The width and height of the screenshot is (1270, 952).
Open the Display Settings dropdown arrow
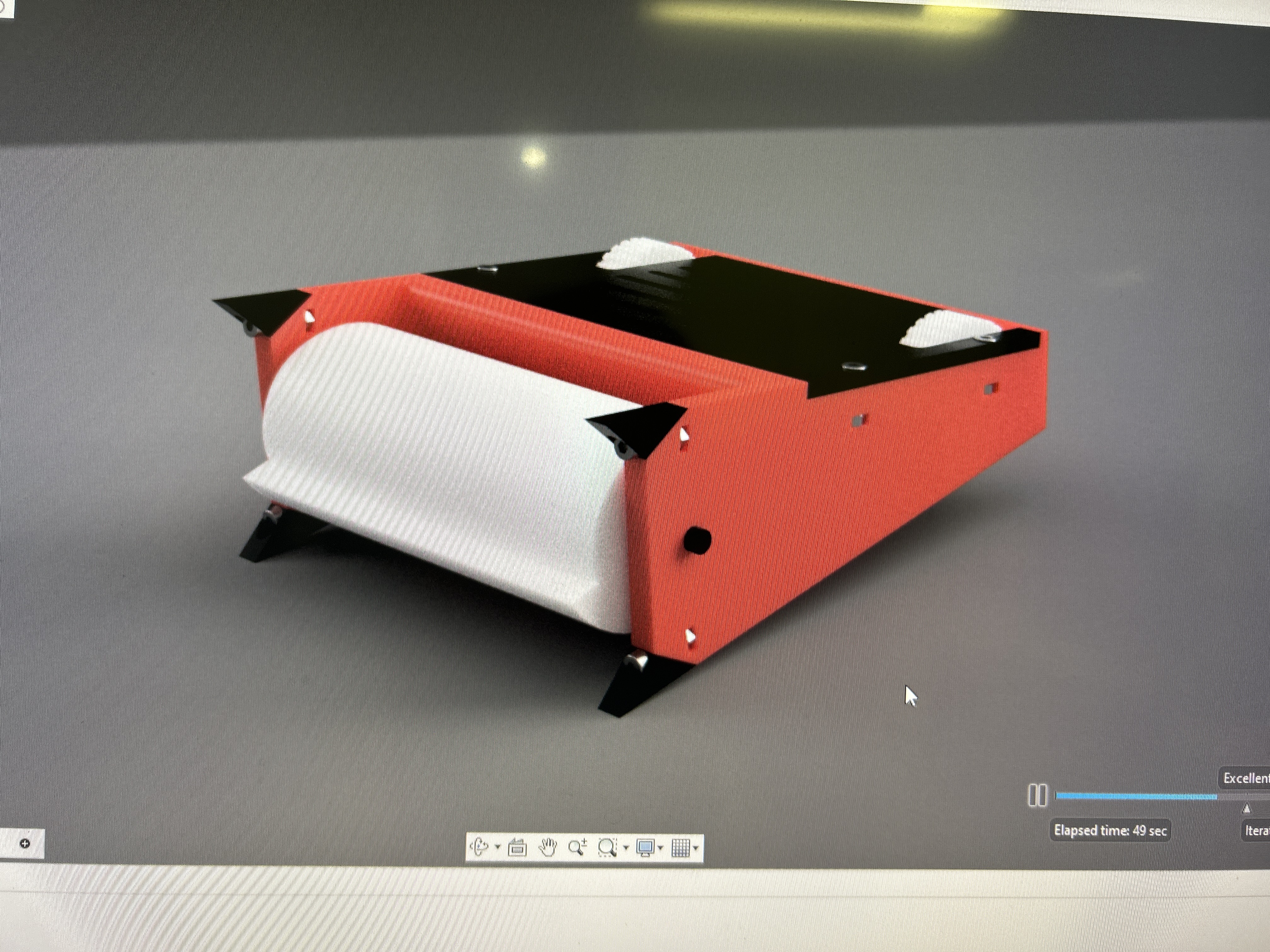(661, 847)
